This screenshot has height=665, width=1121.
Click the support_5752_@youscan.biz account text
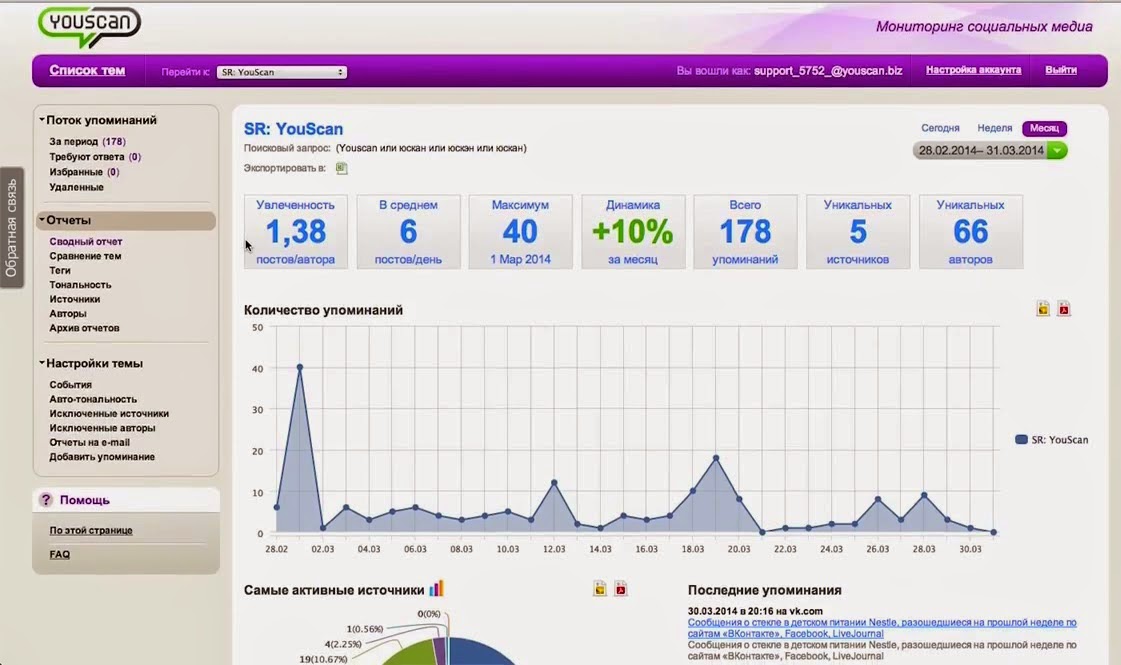pyautogui.click(x=828, y=71)
